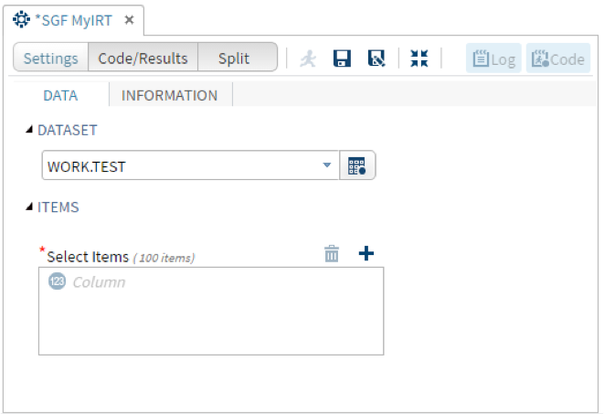
Task: Toggle the Split view
Action: click(237, 58)
